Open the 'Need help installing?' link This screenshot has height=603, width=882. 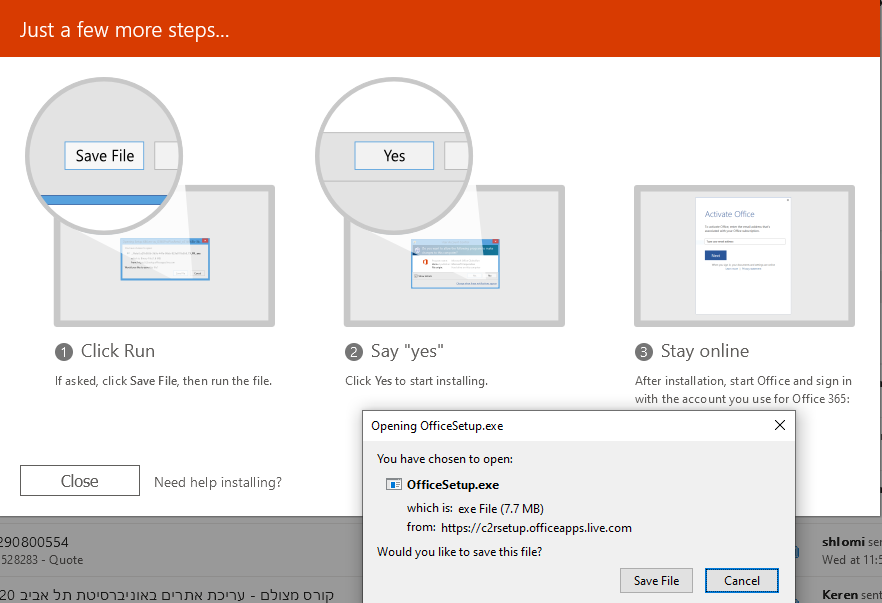218,482
